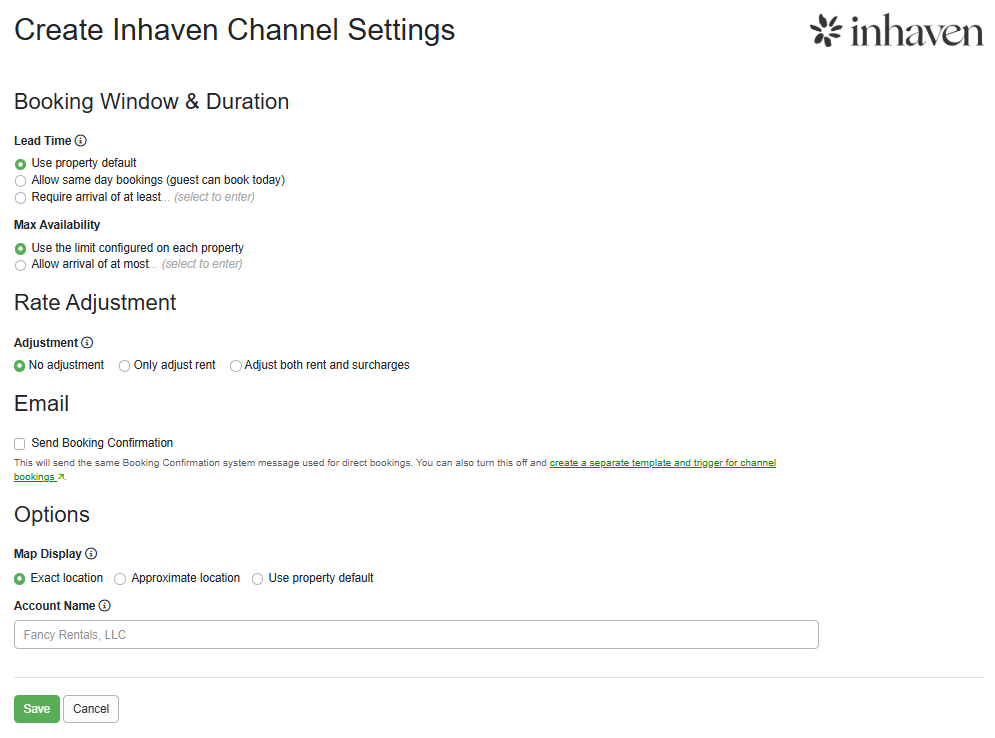995x738 pixels.
Task: Choose Require arrival of at least option
Action: tap(20, 198)
